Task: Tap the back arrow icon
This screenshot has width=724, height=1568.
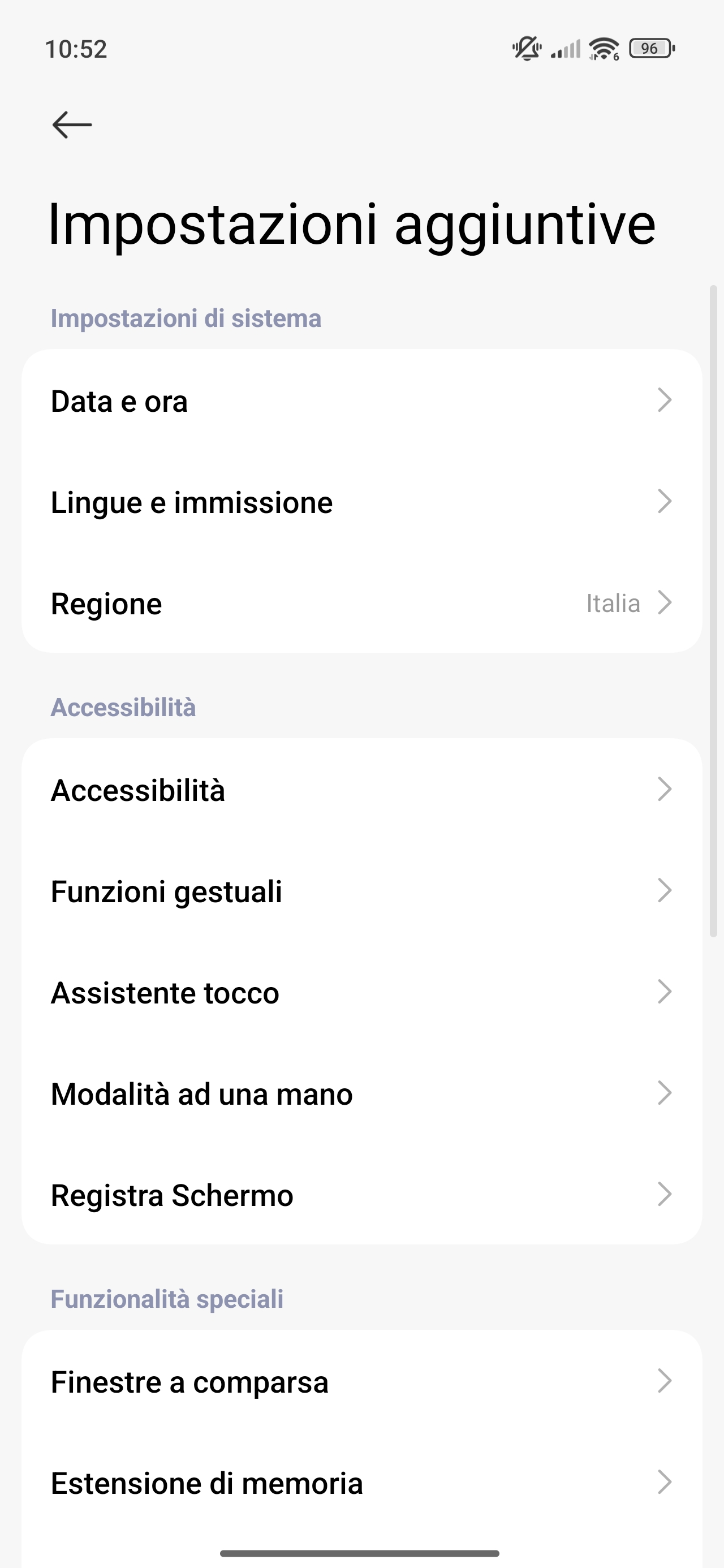Action: [x=72, y=125]
